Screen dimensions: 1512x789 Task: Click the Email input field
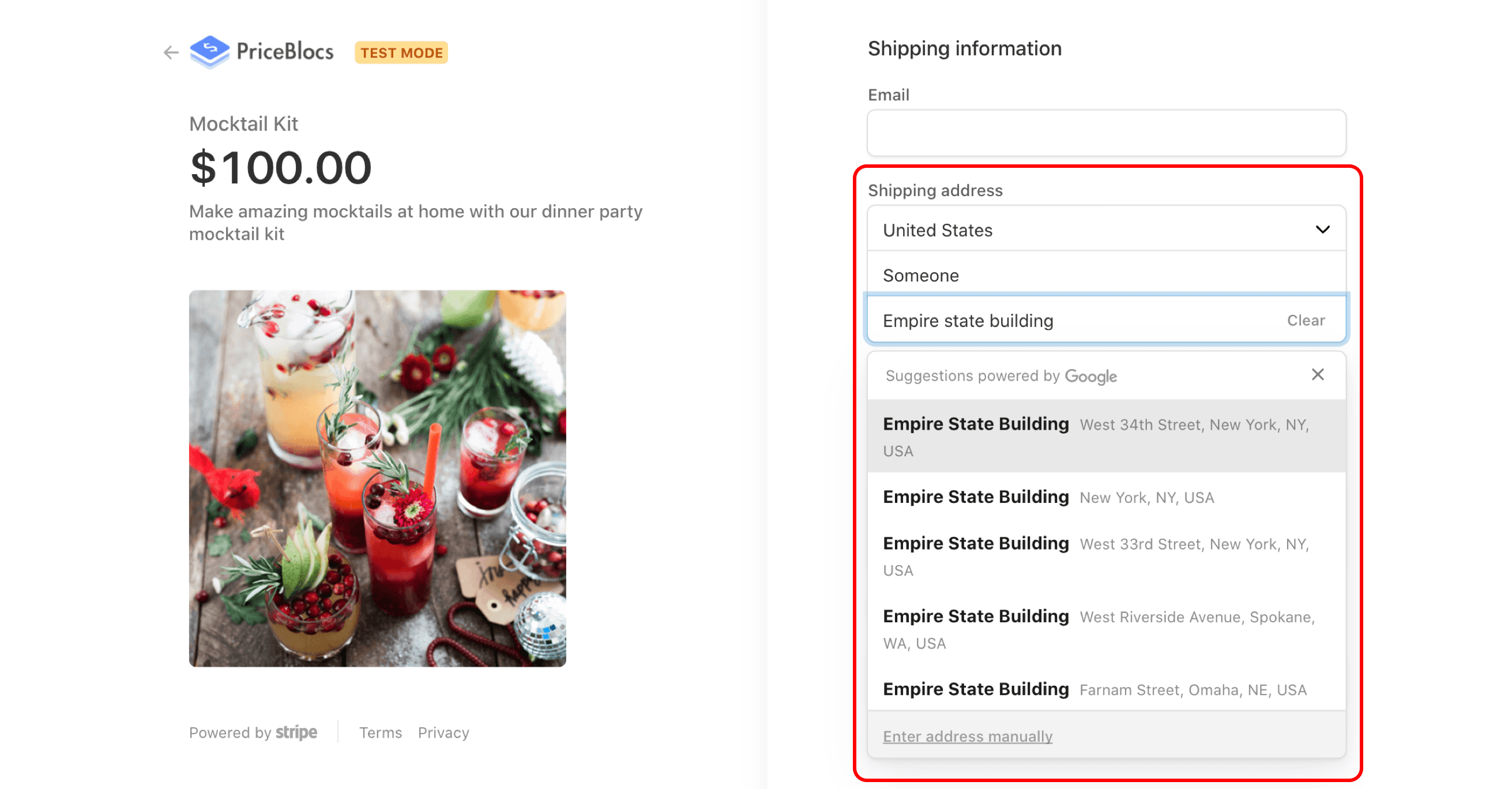1106,133
